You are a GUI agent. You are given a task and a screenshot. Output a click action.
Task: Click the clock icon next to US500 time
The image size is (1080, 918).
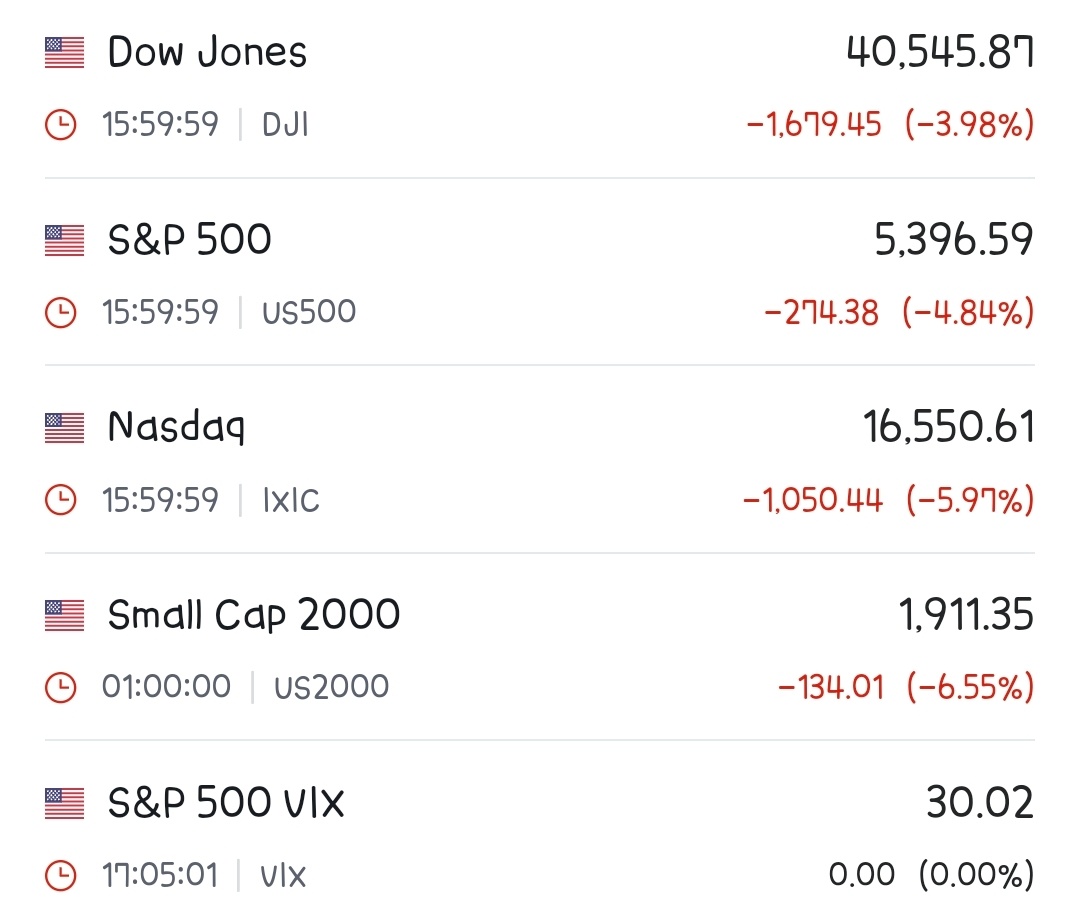tap(61, 313)
